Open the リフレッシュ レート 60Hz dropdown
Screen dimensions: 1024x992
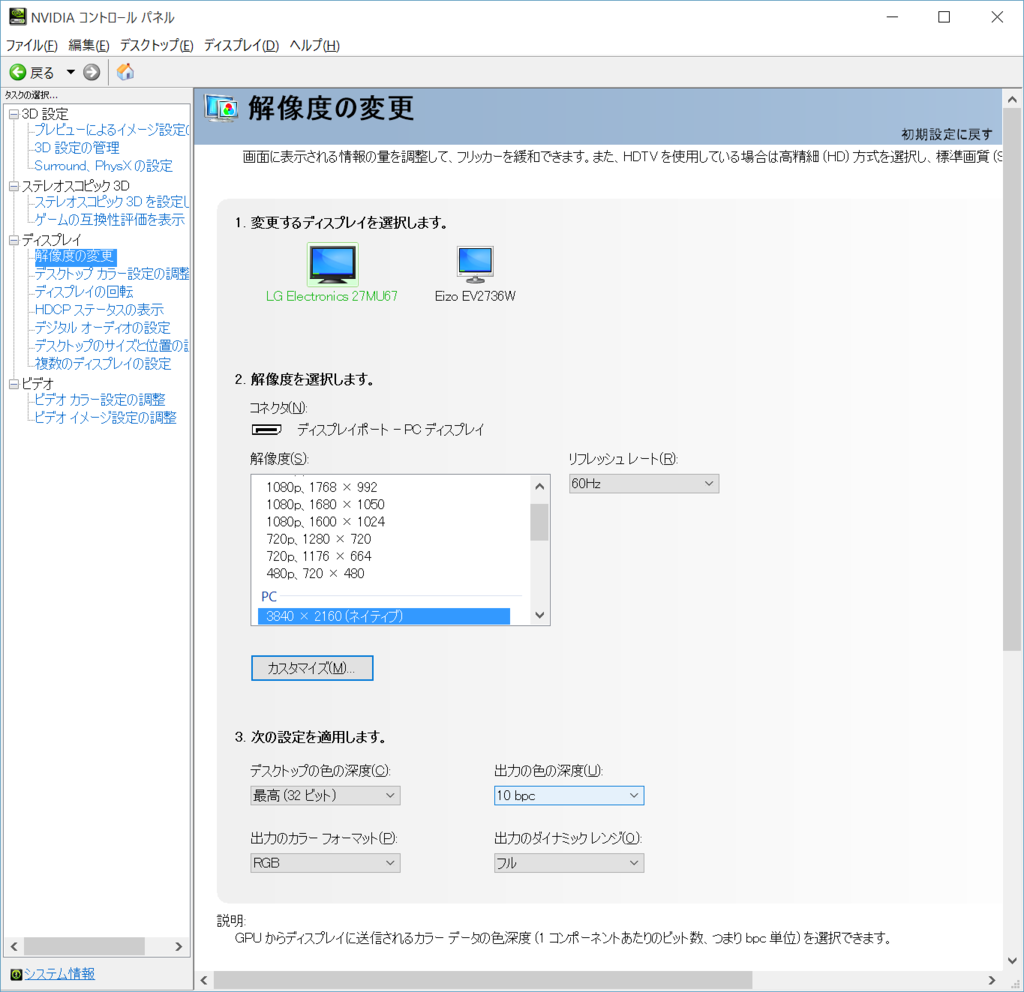(x=643, y=484)
